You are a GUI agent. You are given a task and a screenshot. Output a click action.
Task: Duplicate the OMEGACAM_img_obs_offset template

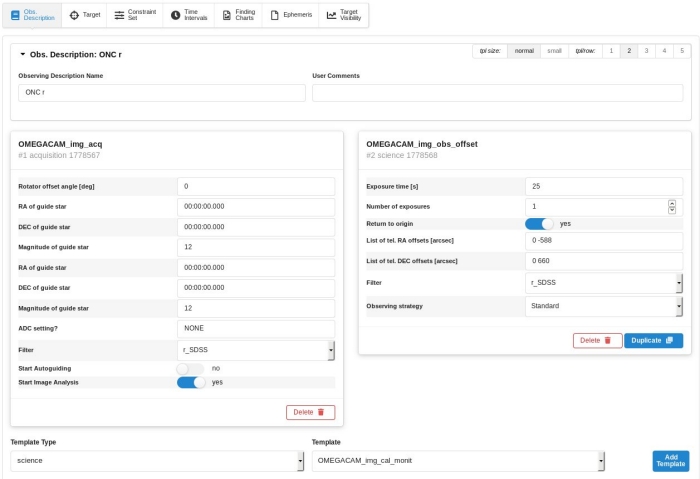[654, 340]
